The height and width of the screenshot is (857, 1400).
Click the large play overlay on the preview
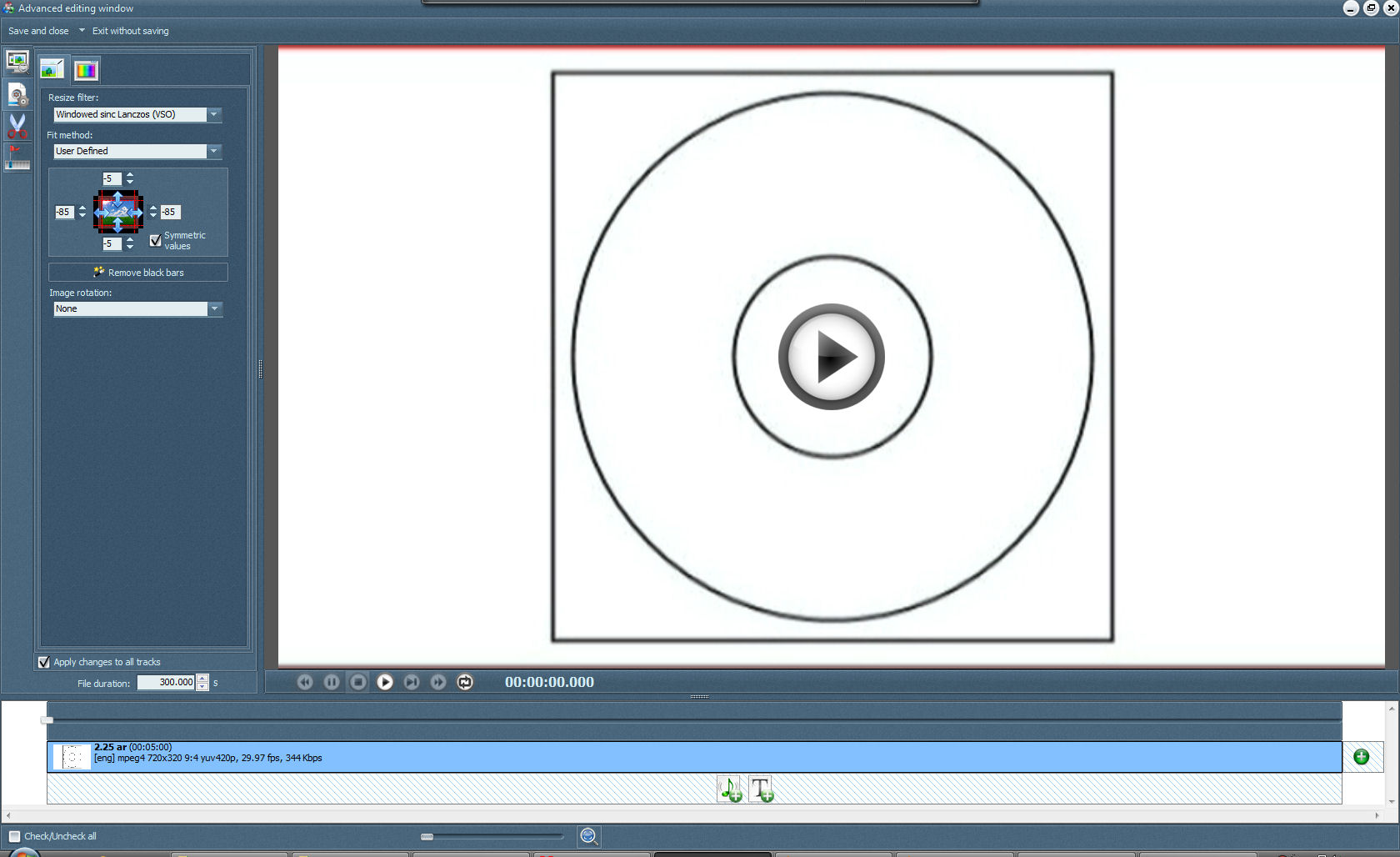[832, 357]
